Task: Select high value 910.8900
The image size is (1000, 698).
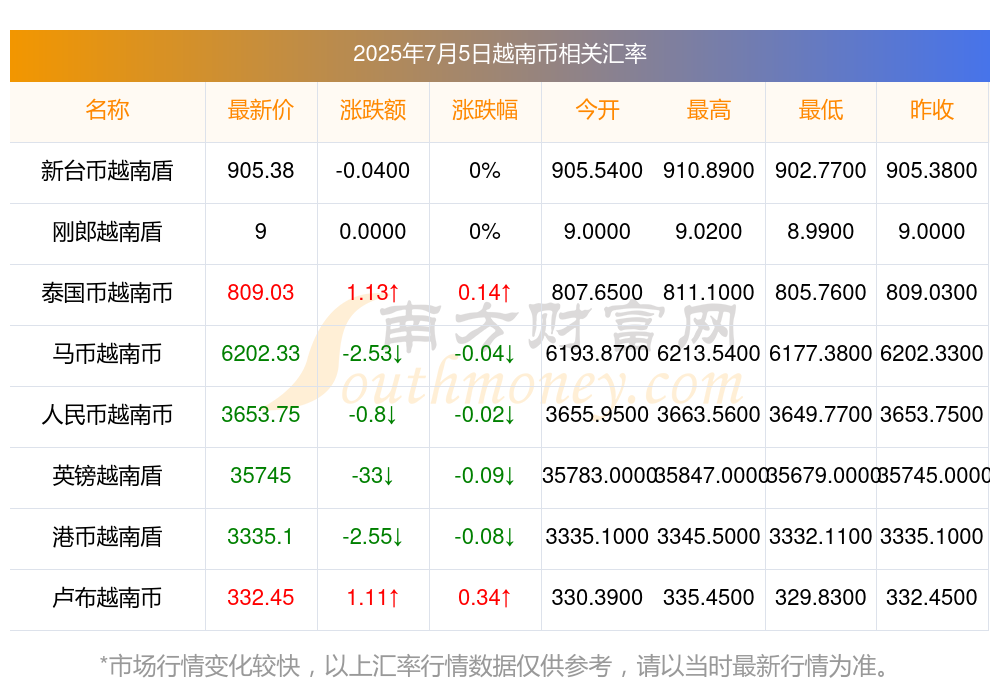Action: point(709,170)
